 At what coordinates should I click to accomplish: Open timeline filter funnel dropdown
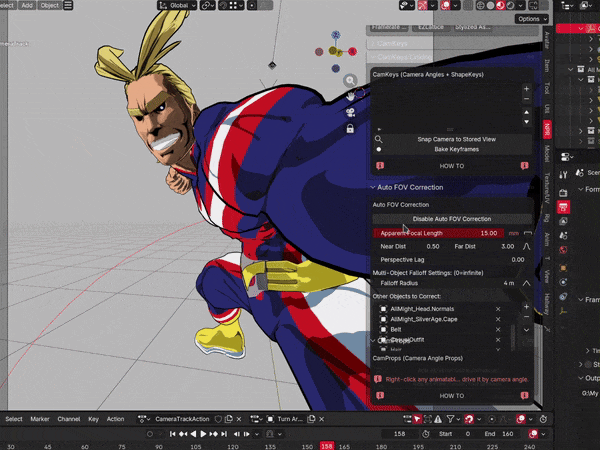(453, 419)
